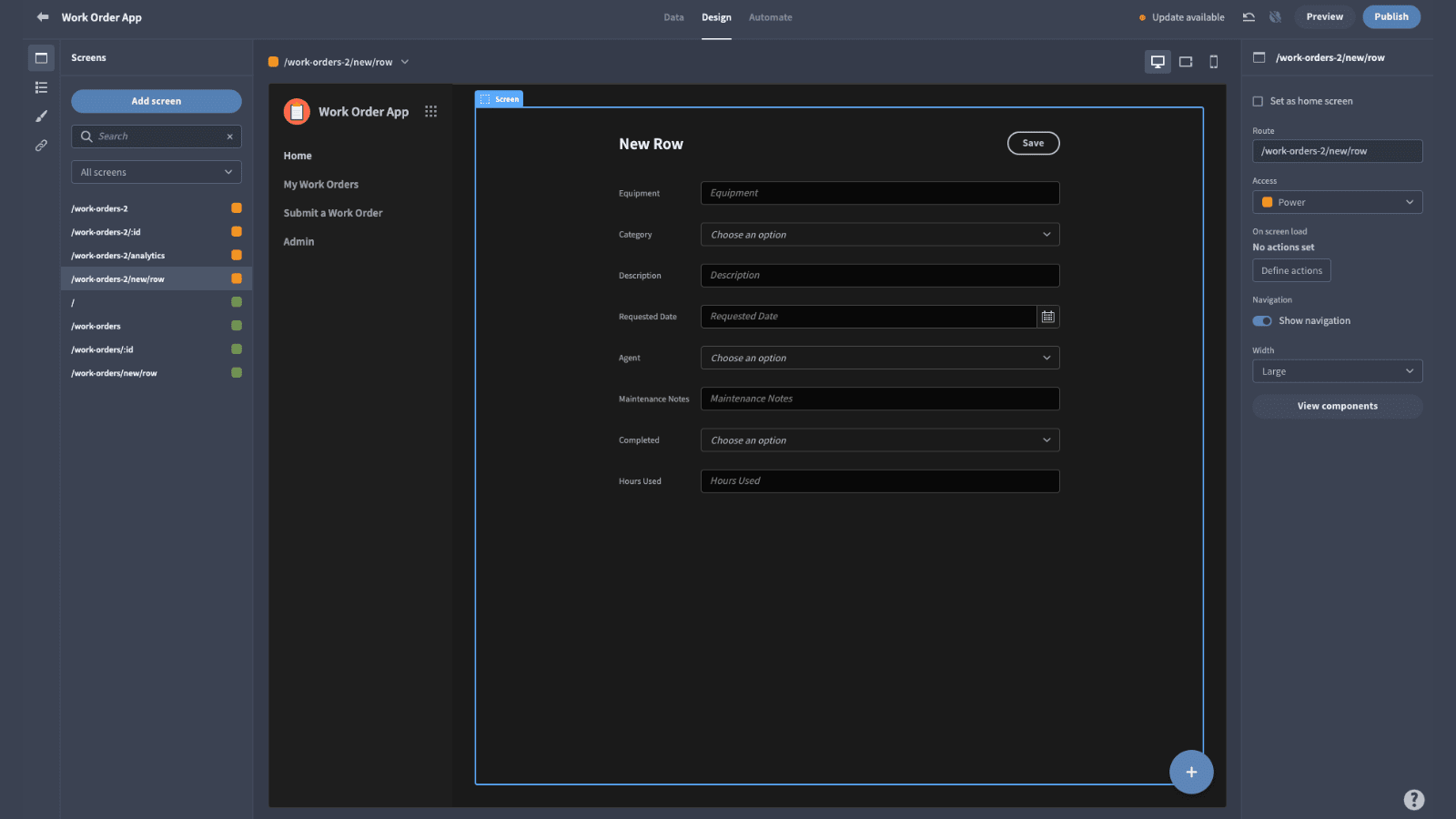
Task: Switch to tablet preview device icon
Action: (1186, 62)
